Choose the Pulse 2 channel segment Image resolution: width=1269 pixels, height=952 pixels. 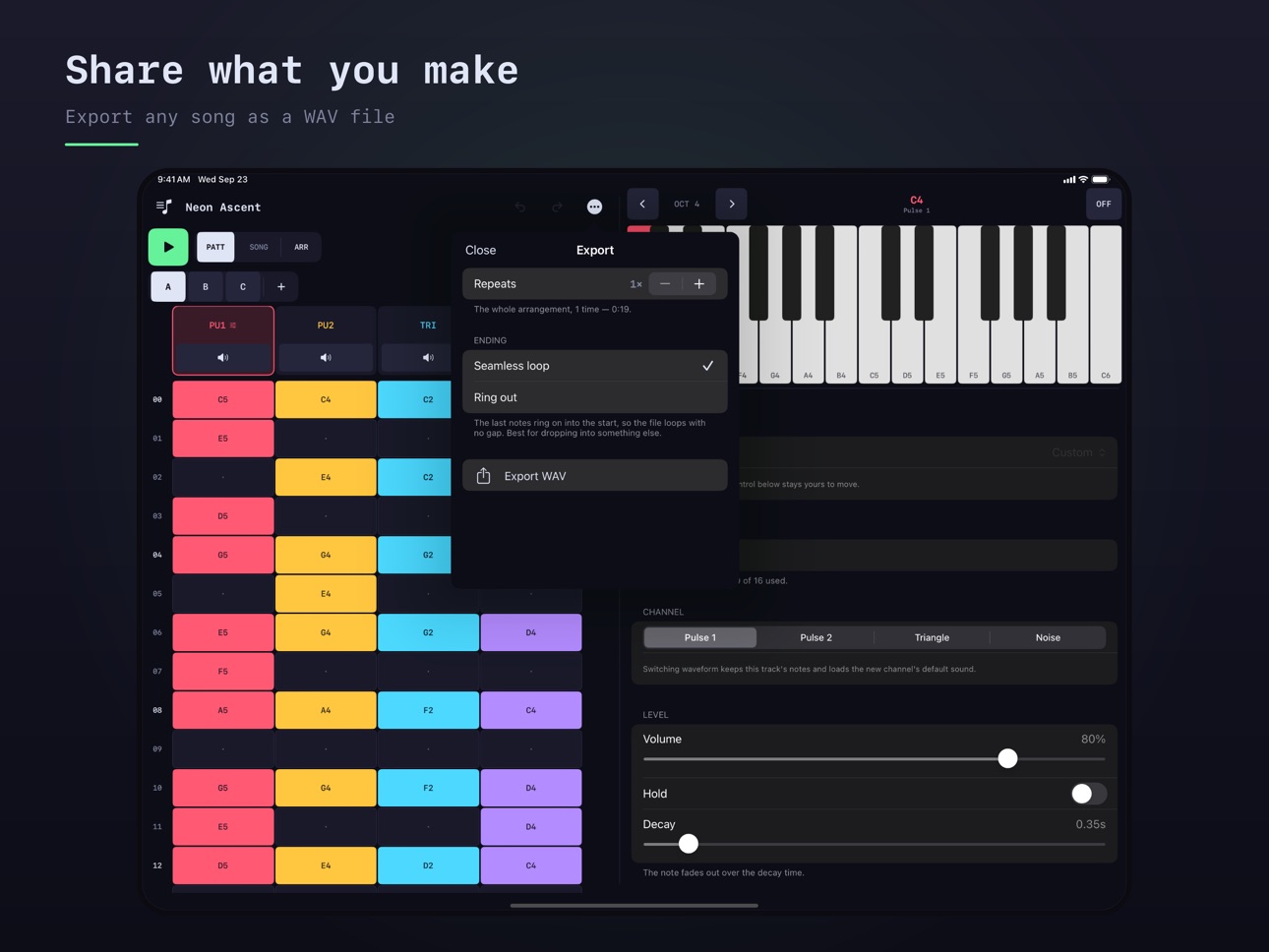point(816,637)
